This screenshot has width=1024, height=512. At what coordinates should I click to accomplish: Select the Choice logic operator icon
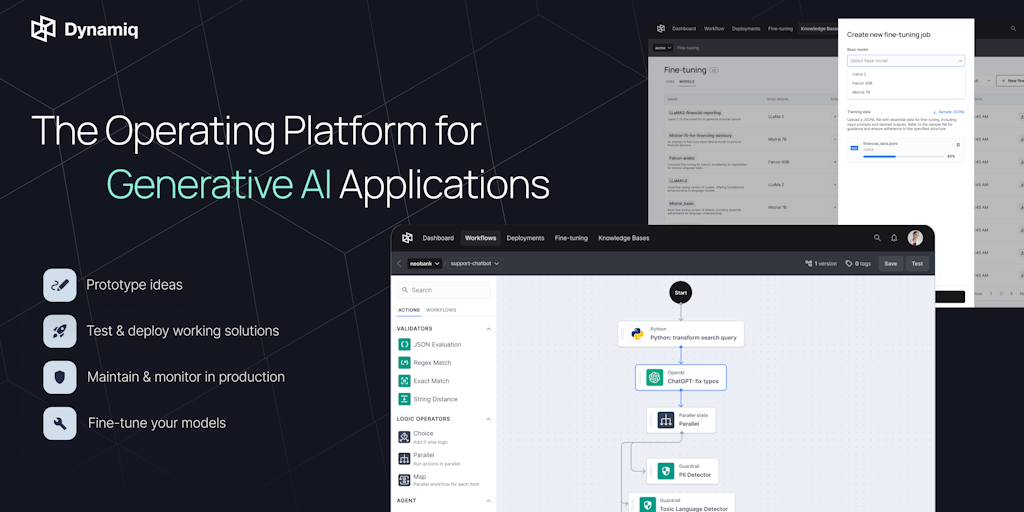pos(404,437)
